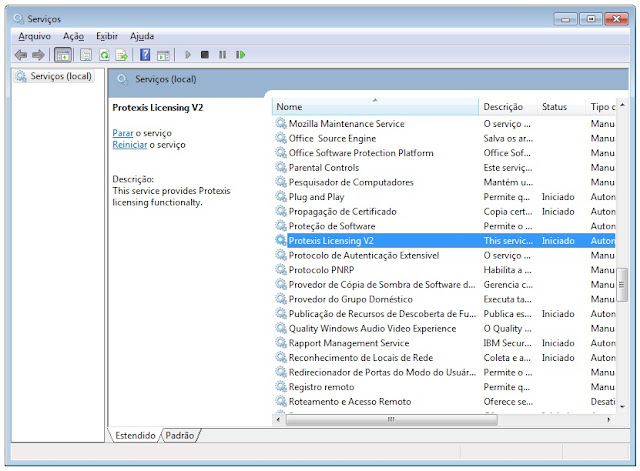Image resolution: width=640 pixels, height=471 pixels.
Task: Click the Serviços window title icon
Action: tap(18, 19)
